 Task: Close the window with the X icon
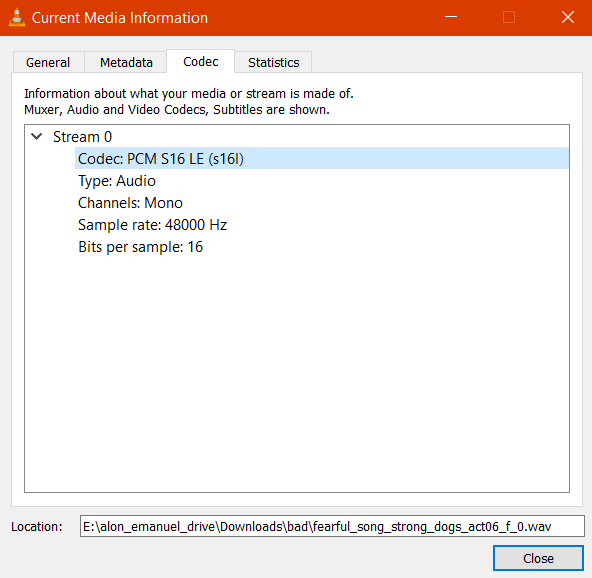567,17
